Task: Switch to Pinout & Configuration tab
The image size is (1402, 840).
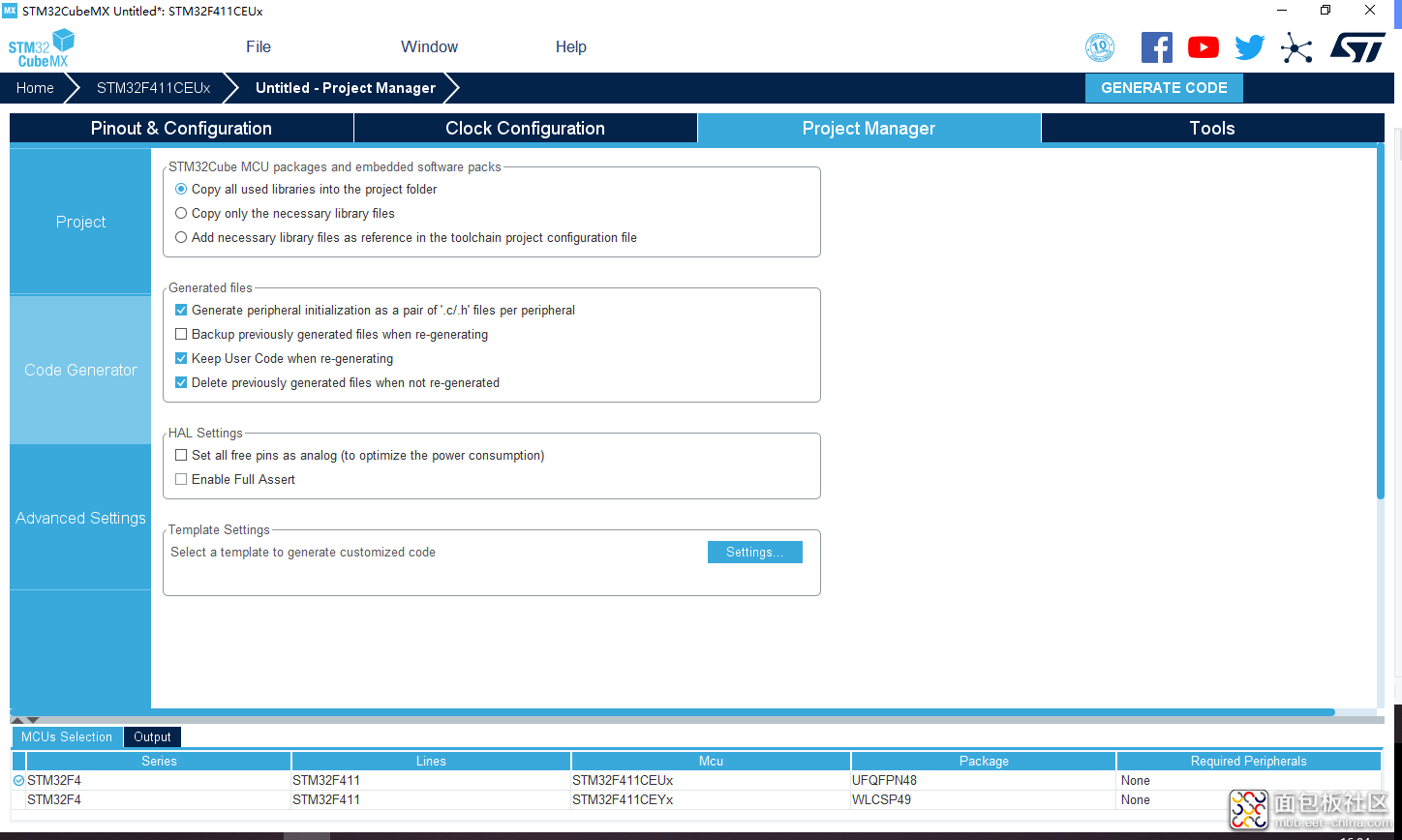Action: pos(181,128)
